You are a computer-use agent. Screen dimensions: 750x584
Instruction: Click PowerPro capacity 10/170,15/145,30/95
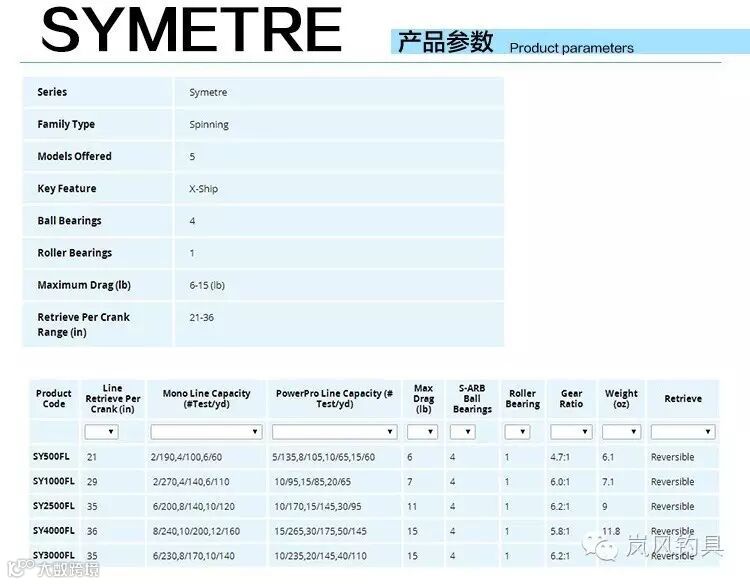318,507
